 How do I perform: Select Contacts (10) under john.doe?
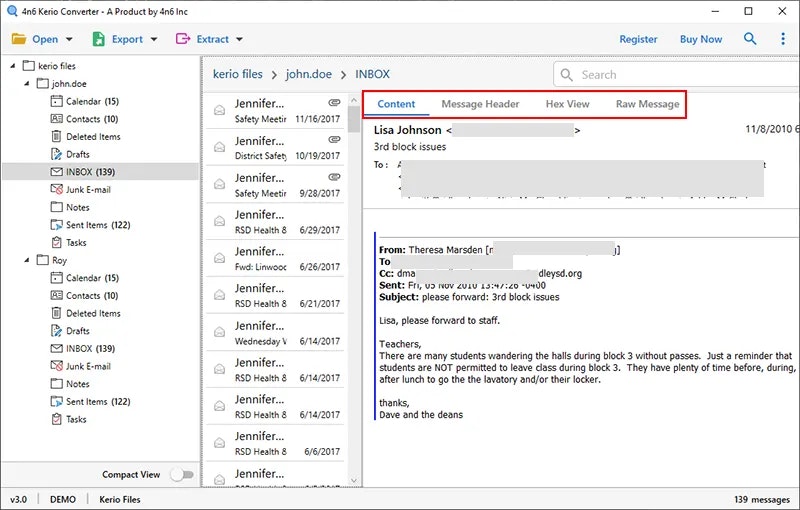[x=84, y=119]
